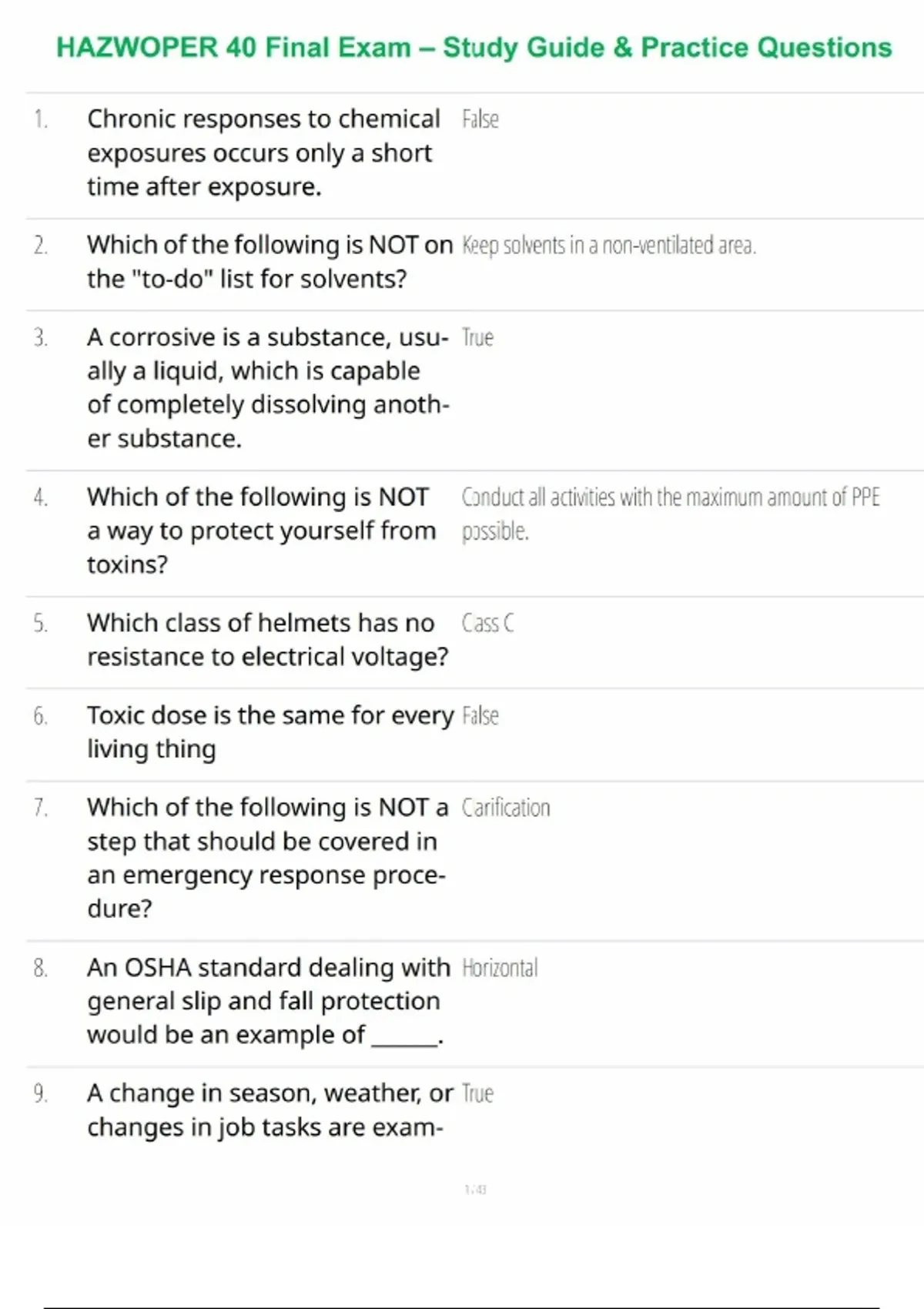Image resolution: width=924 pixels, height=1309 pixels.
Task: Click the 'True' answer for question 9
Action: pos(477,1093)
